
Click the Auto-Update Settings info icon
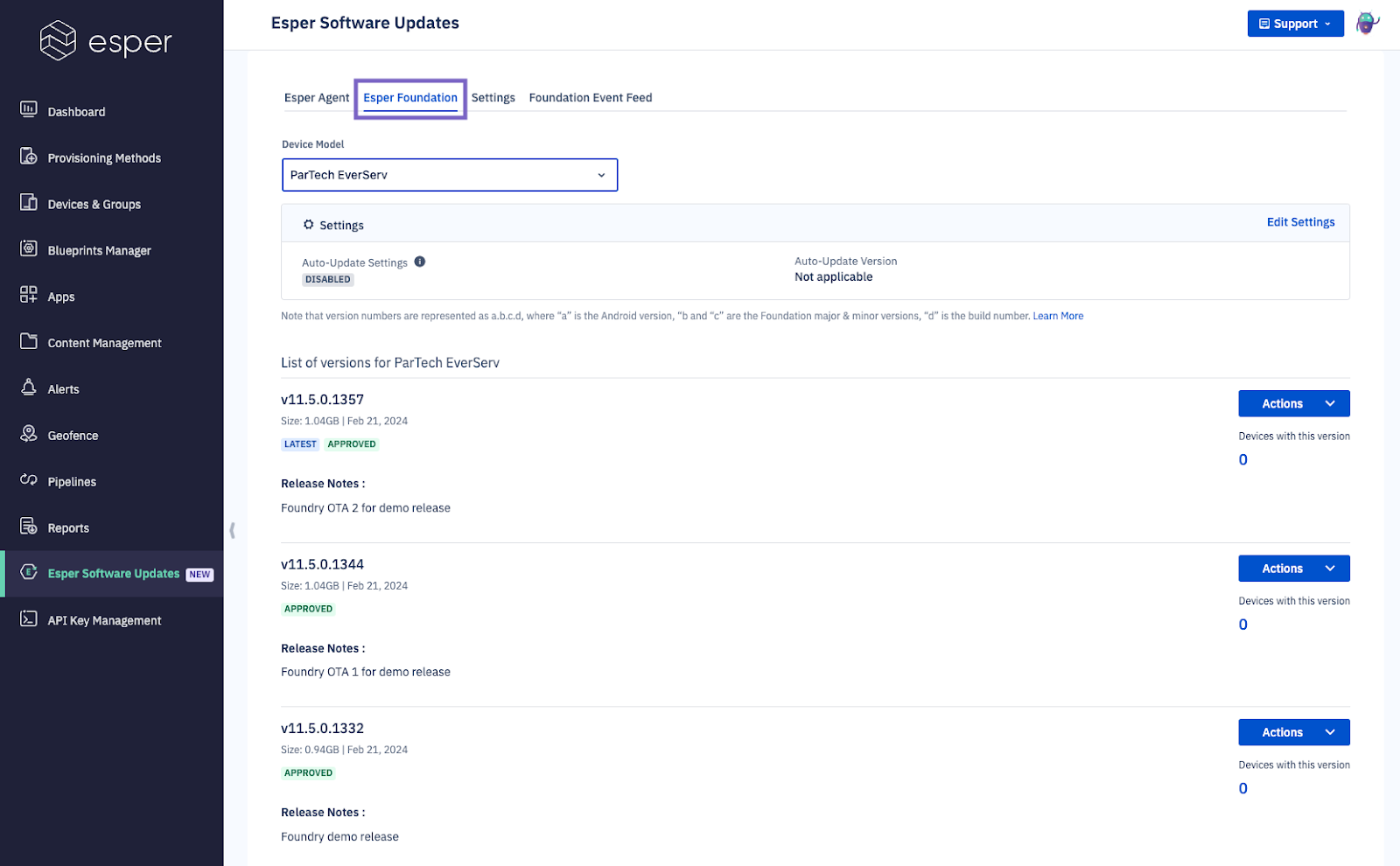[420, 262]
